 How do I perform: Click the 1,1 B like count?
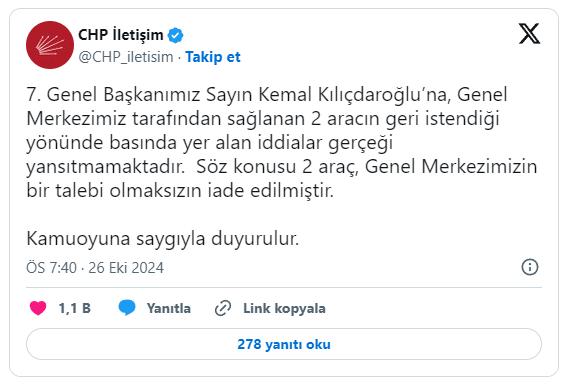point(74,308)
